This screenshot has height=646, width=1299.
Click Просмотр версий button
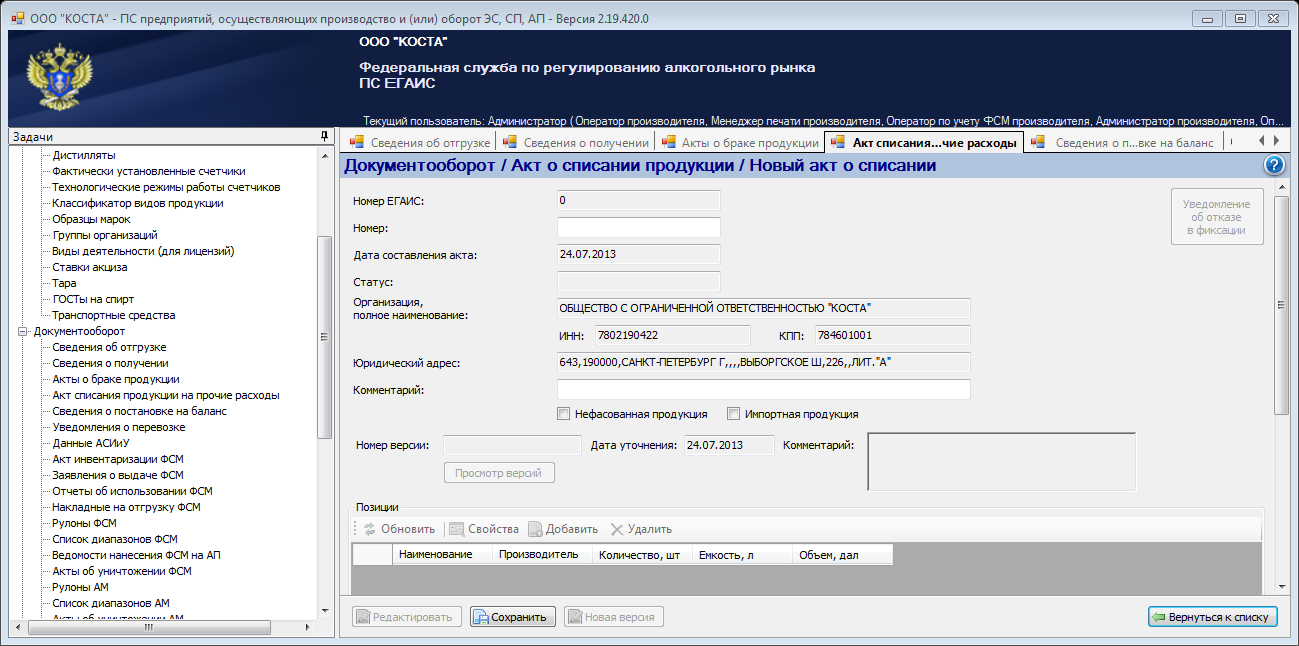pos(499,473)
